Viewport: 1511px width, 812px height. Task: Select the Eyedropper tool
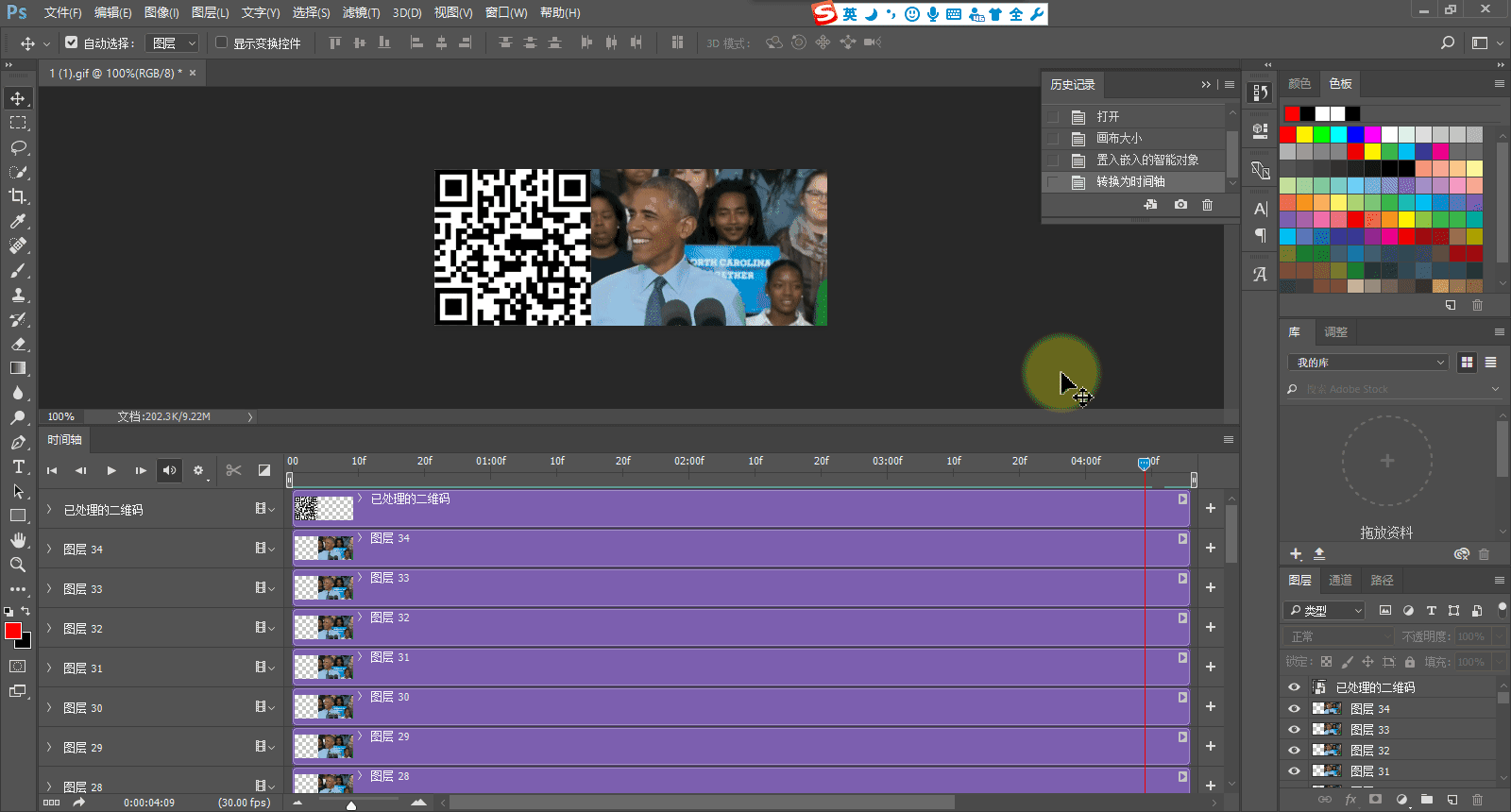pos(18,221)
